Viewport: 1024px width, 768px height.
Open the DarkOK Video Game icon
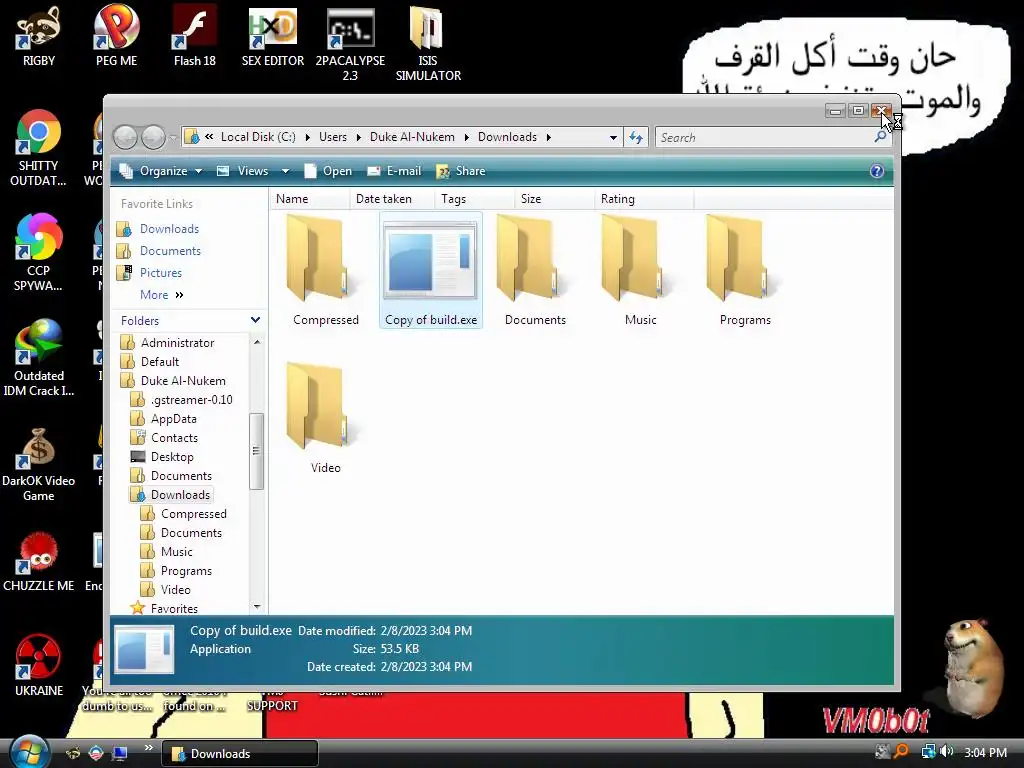click(x=39, y=463)
